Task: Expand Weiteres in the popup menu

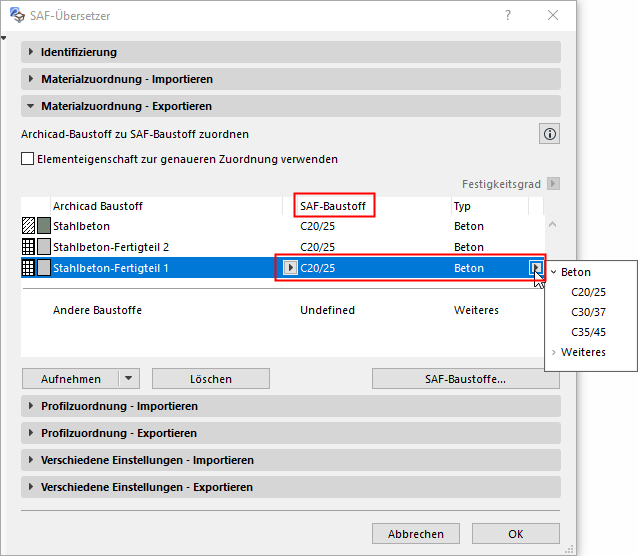Action: coord(553,352)
